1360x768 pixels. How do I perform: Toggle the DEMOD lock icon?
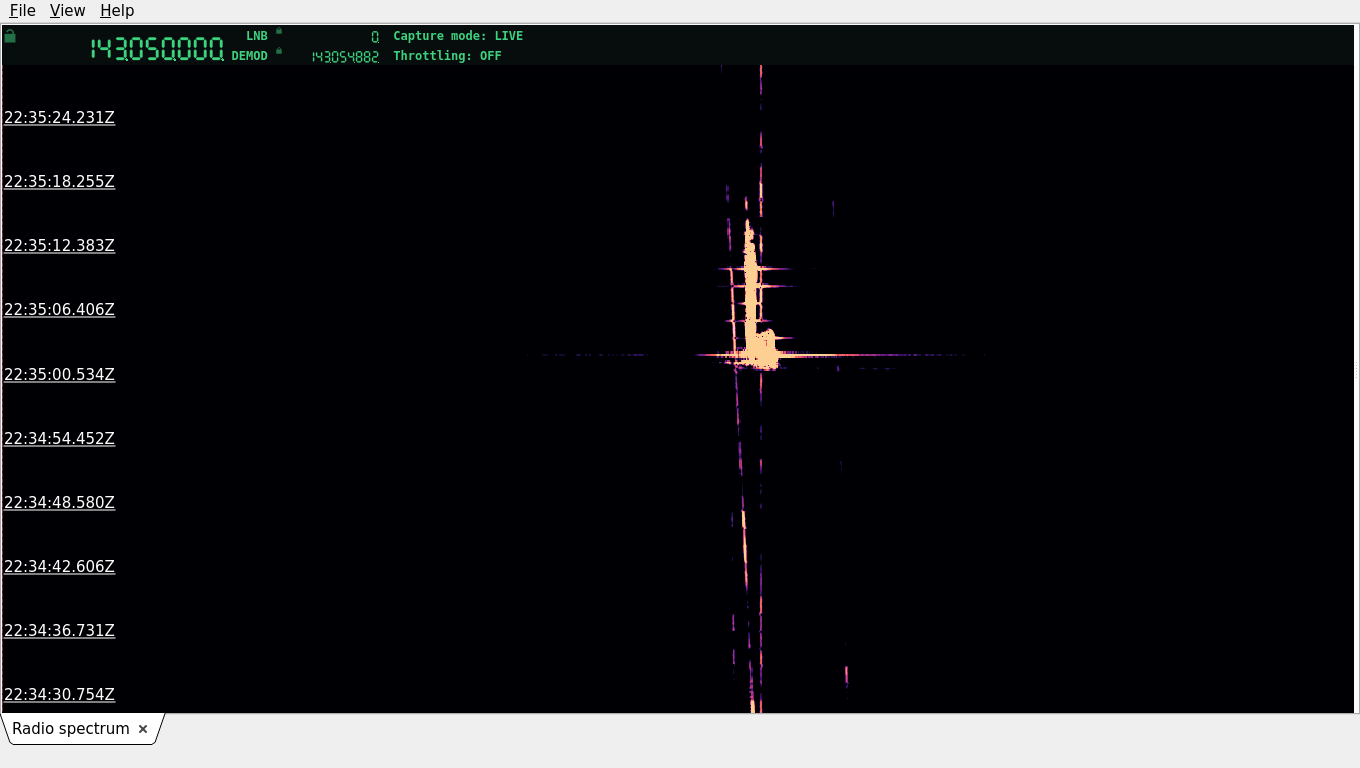(279, 51)
